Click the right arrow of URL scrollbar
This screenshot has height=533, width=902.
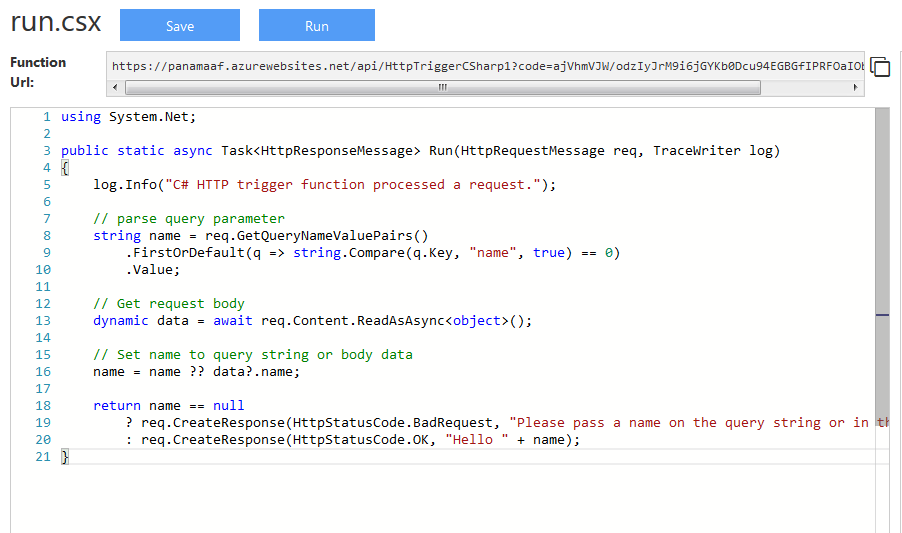click(x=855, y=88)
